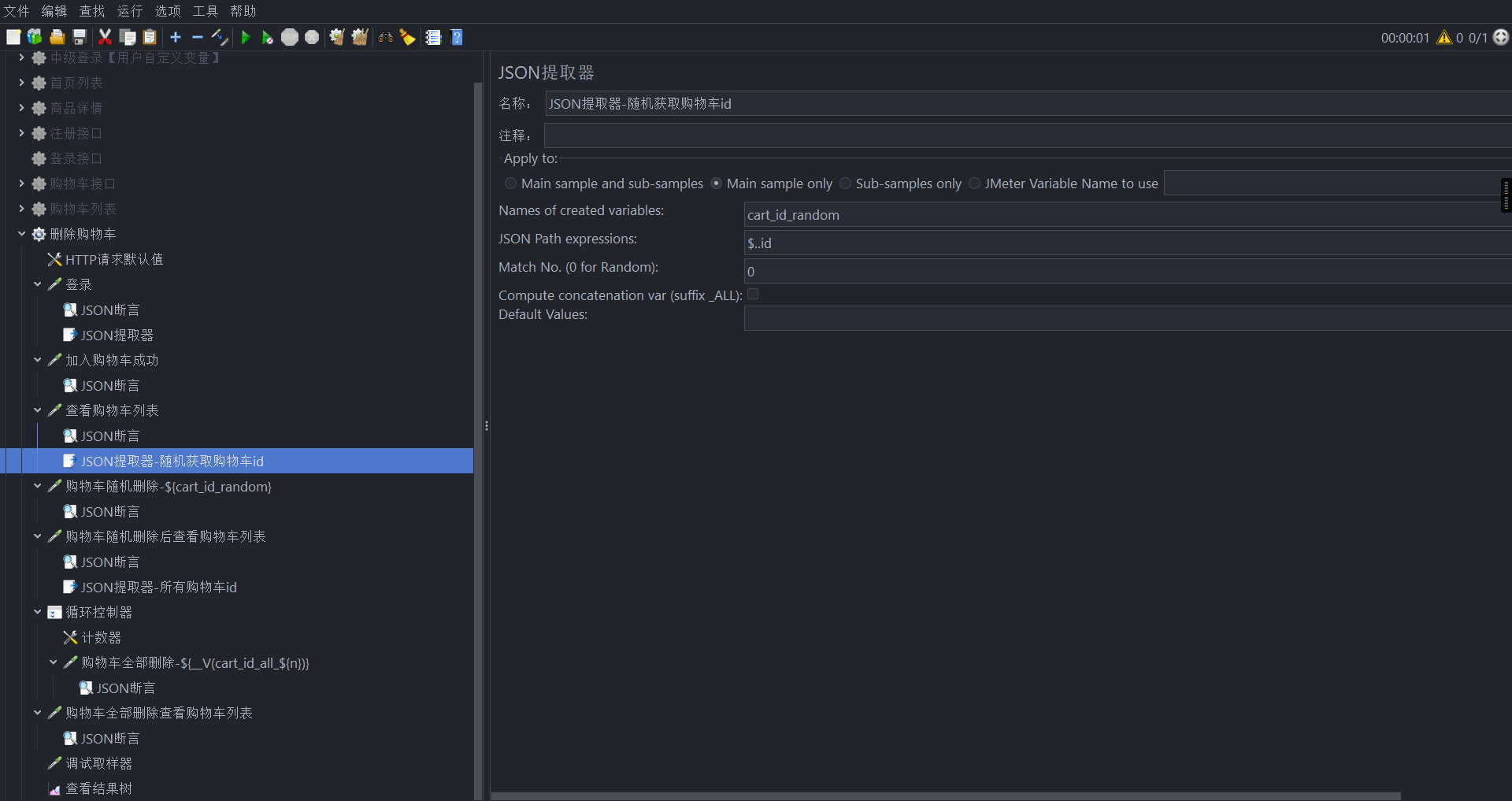
Task: Collapse the 加入购物车成功 sampler node
Action: (x=37, y=360)
